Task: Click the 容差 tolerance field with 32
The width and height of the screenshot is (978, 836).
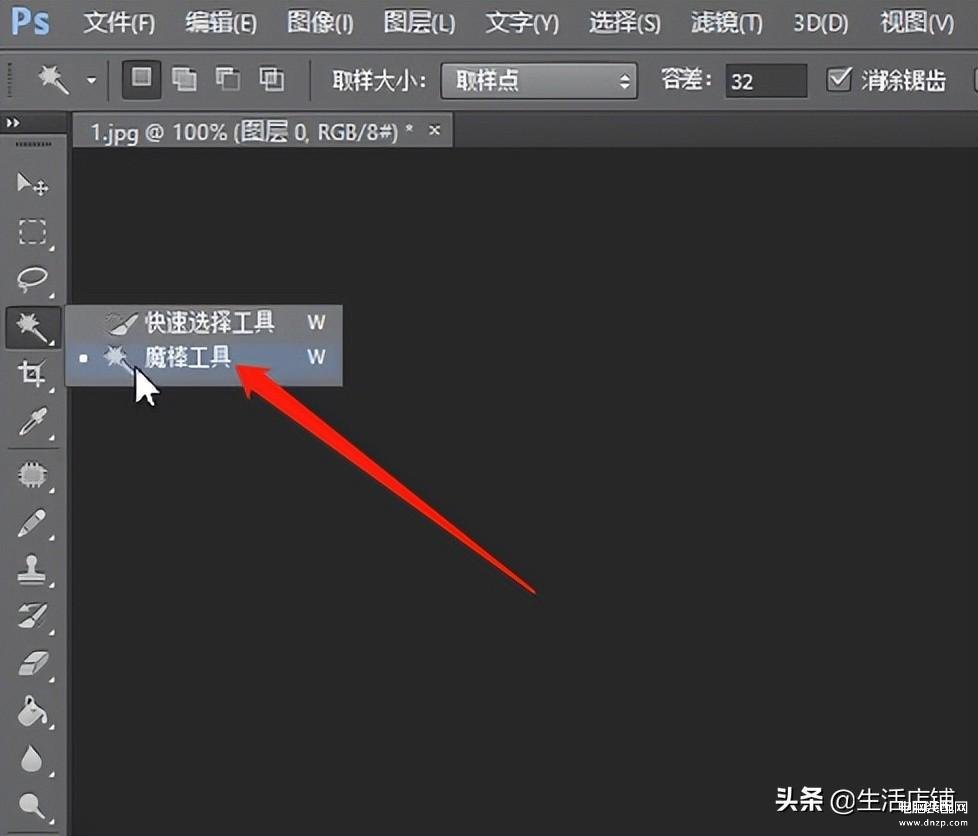Action: tap(766, 81)
